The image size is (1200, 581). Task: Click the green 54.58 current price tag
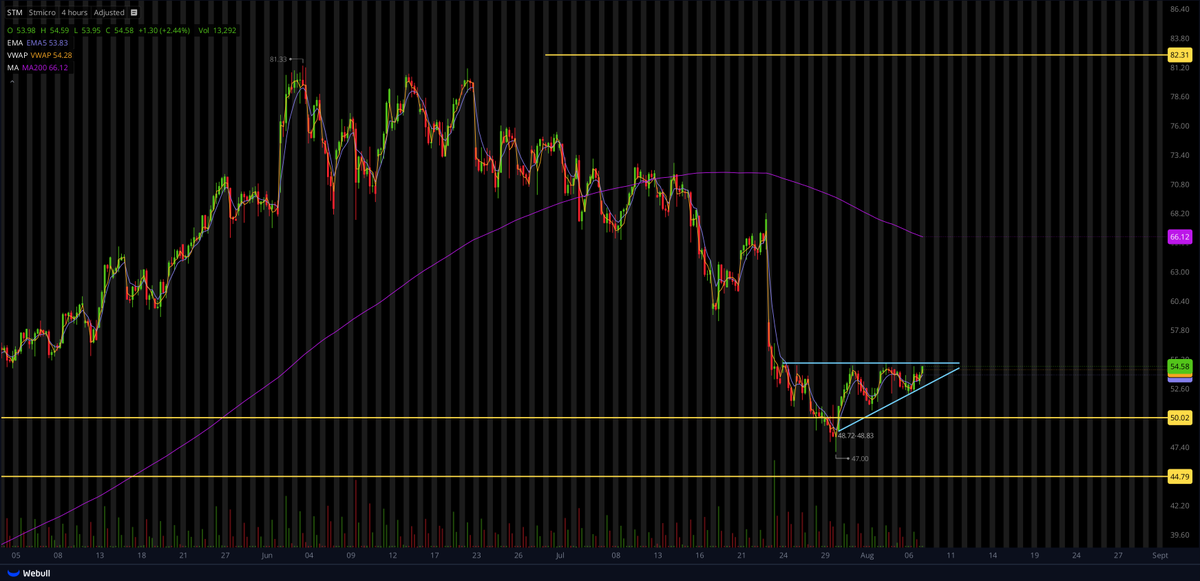(x=1179, y=367)
